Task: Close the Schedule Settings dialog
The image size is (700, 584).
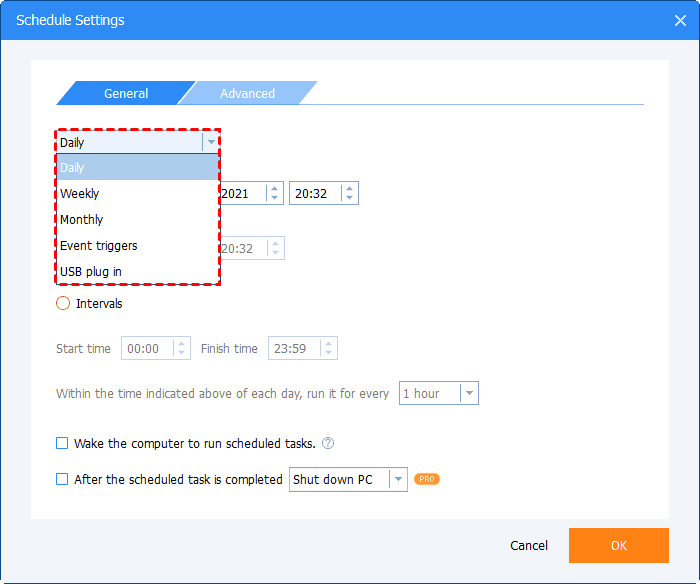Action: coord(680,20)
